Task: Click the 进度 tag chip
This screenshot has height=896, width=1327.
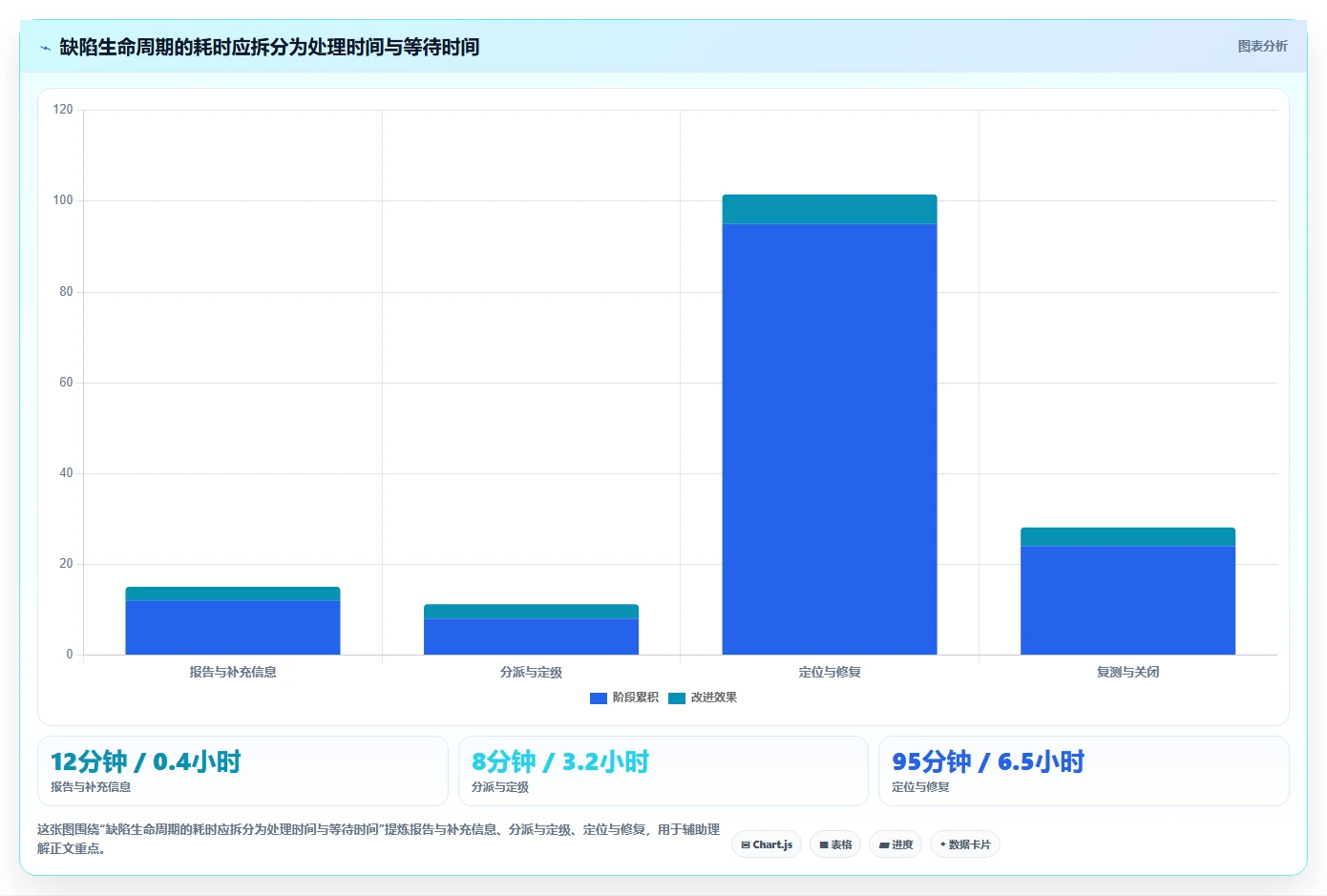Action: tap(895, 844)
